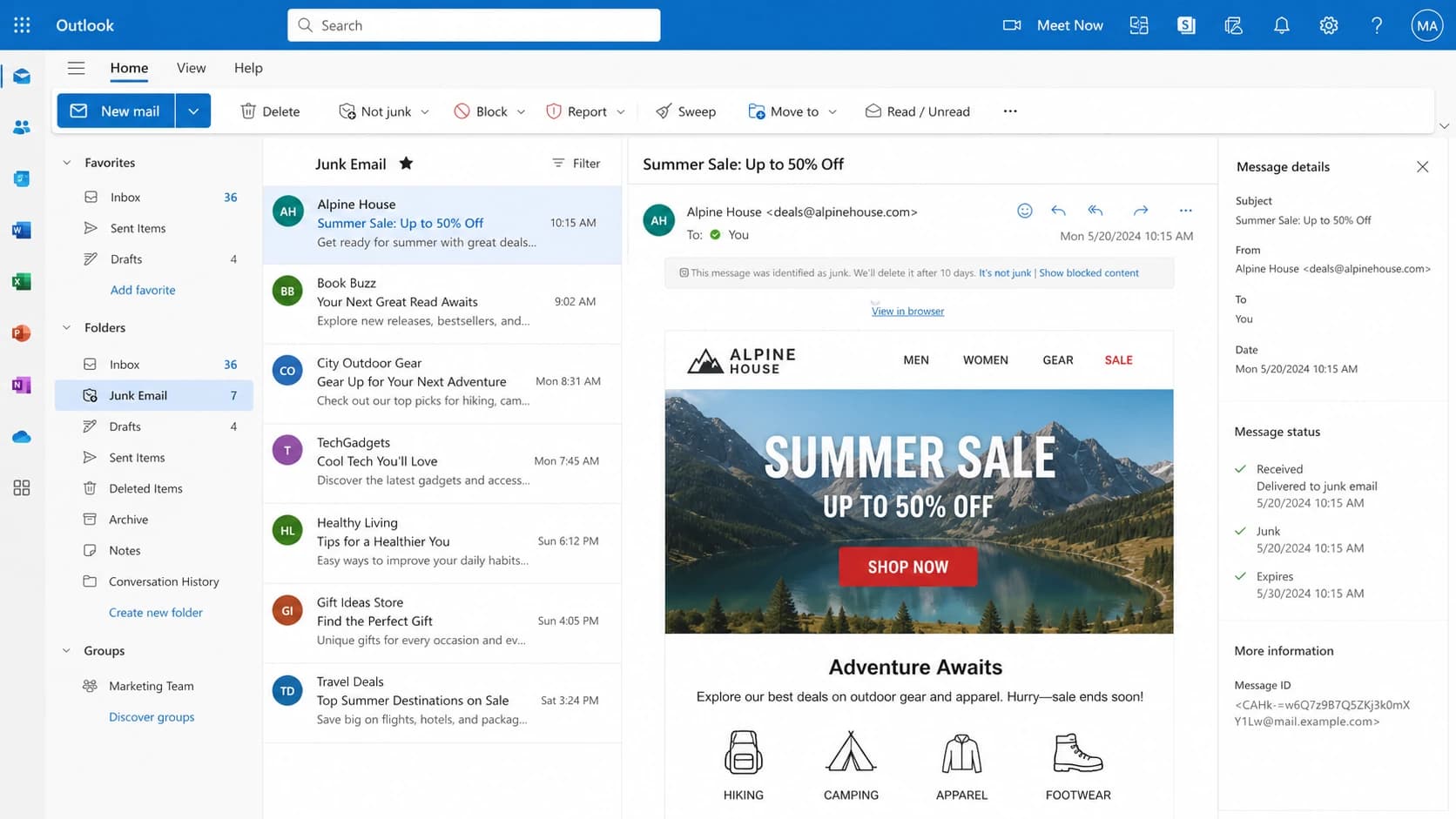Forward the Alpine House message

(1141, 211)
